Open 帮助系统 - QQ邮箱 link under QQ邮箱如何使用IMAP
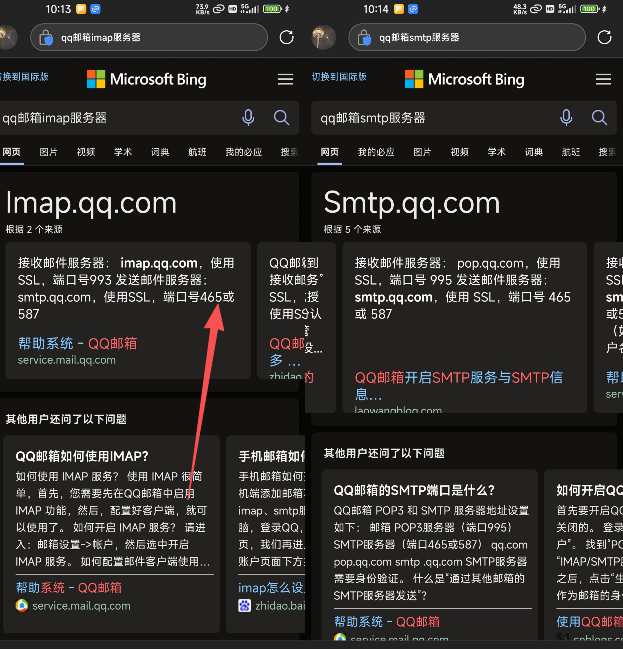The height and width of the screenshot is (649, 623). tap(69, 588)
